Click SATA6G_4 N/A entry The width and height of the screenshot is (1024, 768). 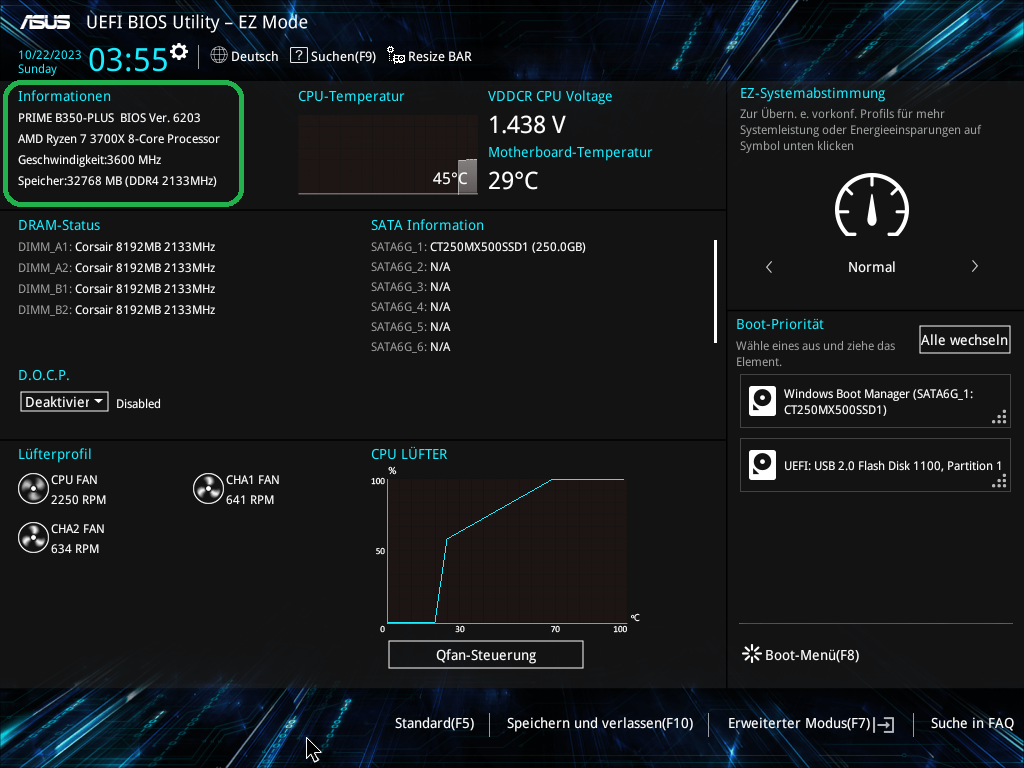click(411, 306)
